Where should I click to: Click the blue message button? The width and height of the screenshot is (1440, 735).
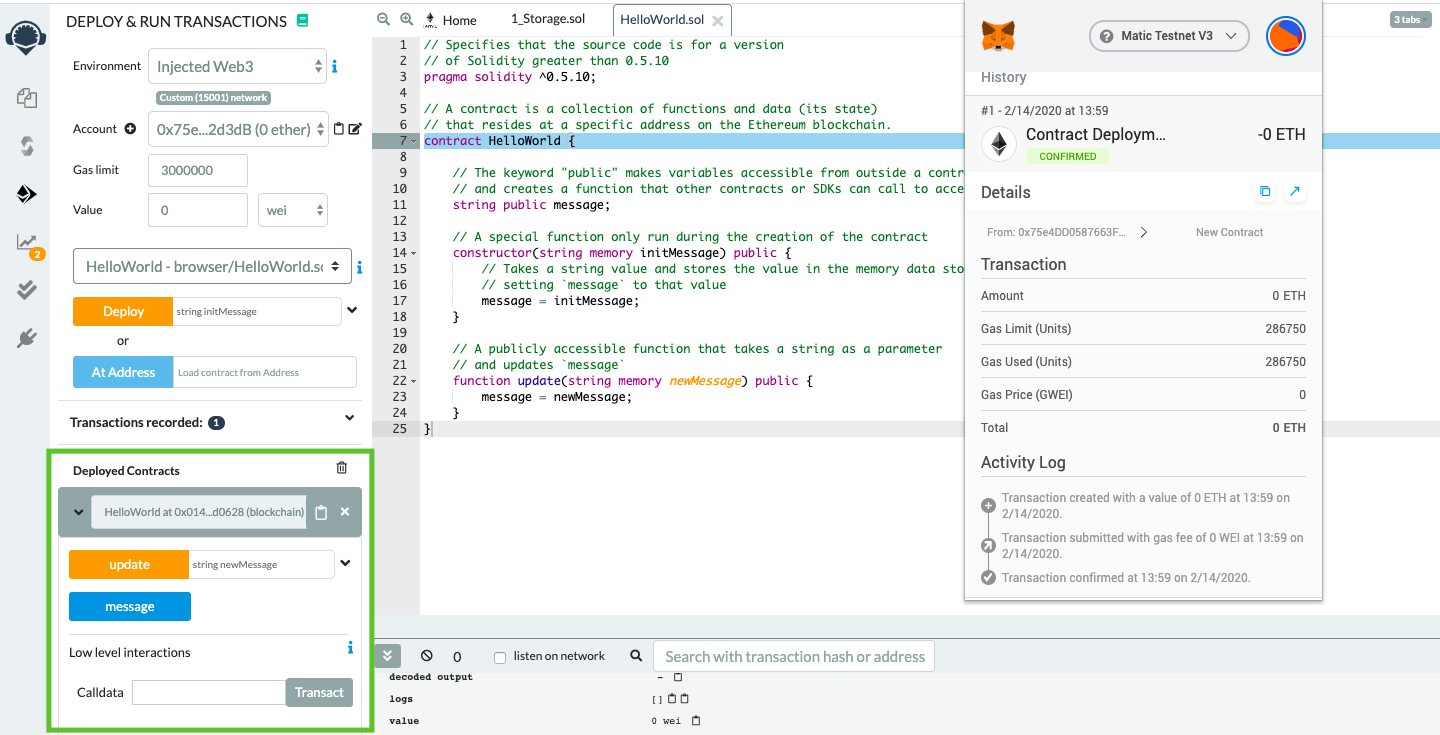pos(130,606)
